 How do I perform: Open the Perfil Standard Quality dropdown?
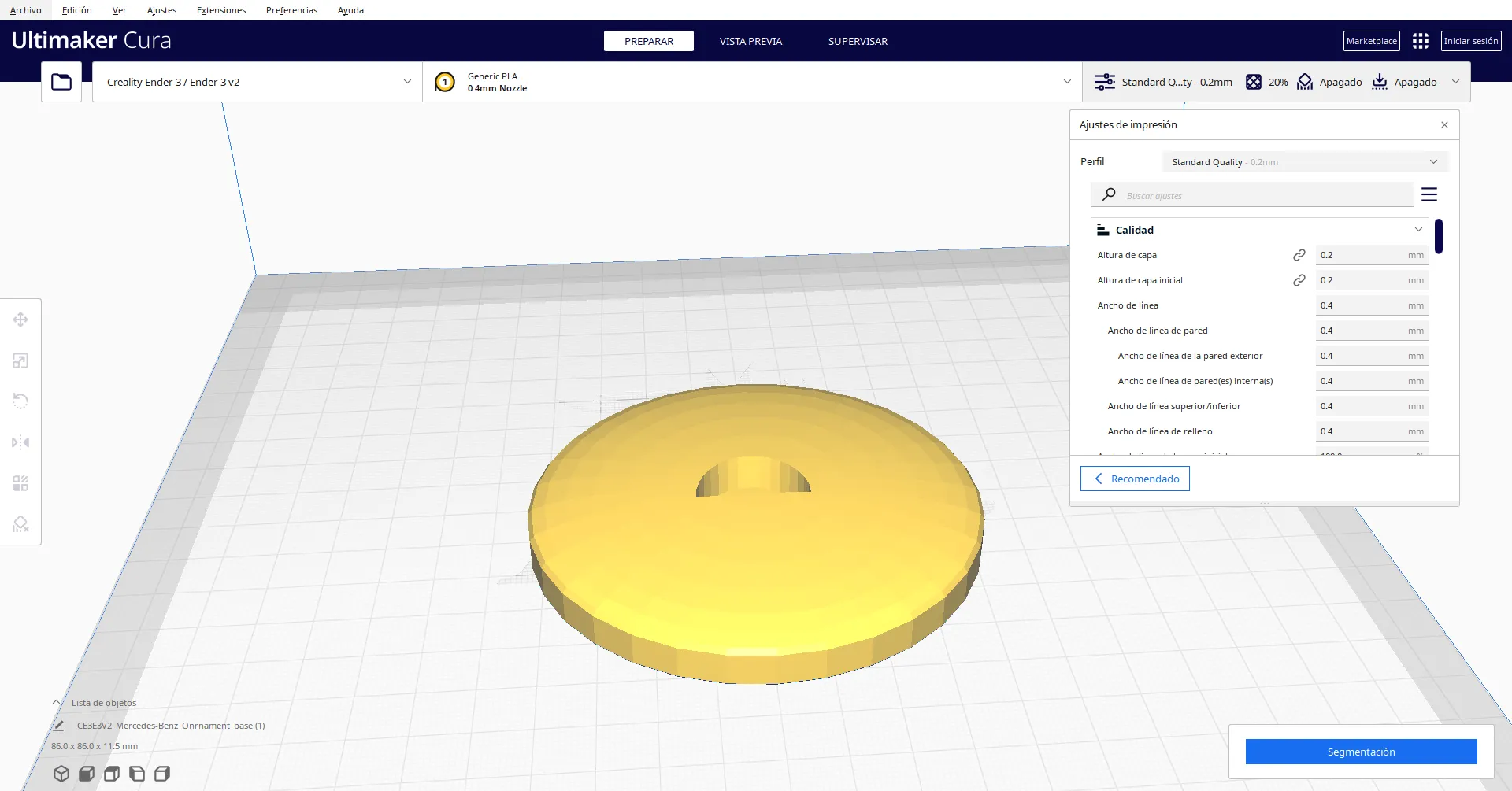coord(1304,162)
